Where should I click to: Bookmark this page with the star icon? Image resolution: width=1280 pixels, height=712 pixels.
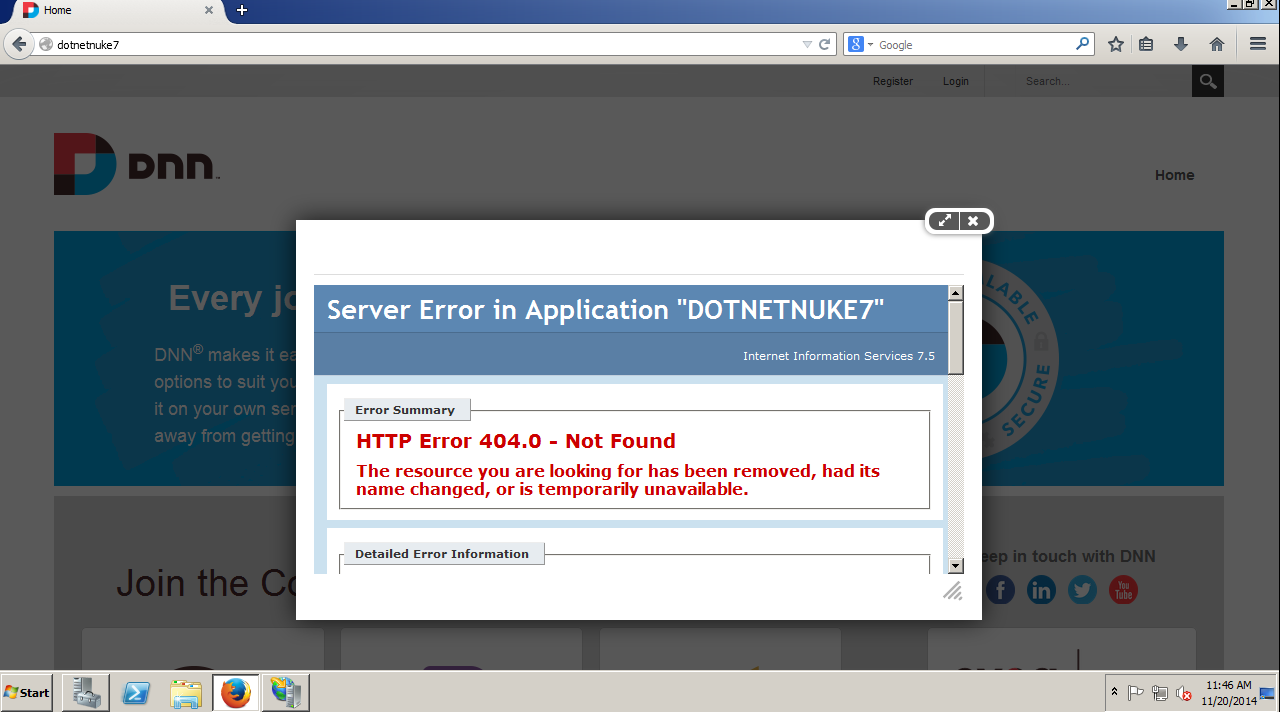click(x=1116, y=44)
